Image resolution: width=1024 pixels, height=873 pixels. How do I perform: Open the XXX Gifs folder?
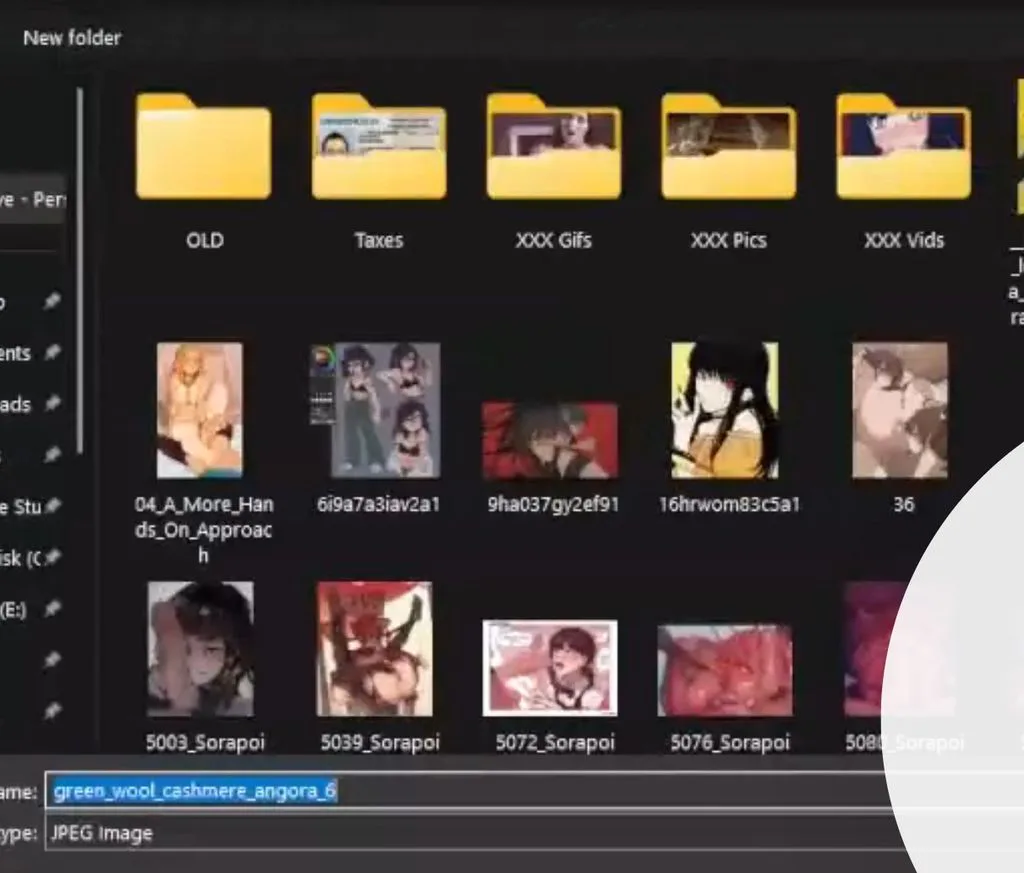pyautogui.click(x=553, y=171)
